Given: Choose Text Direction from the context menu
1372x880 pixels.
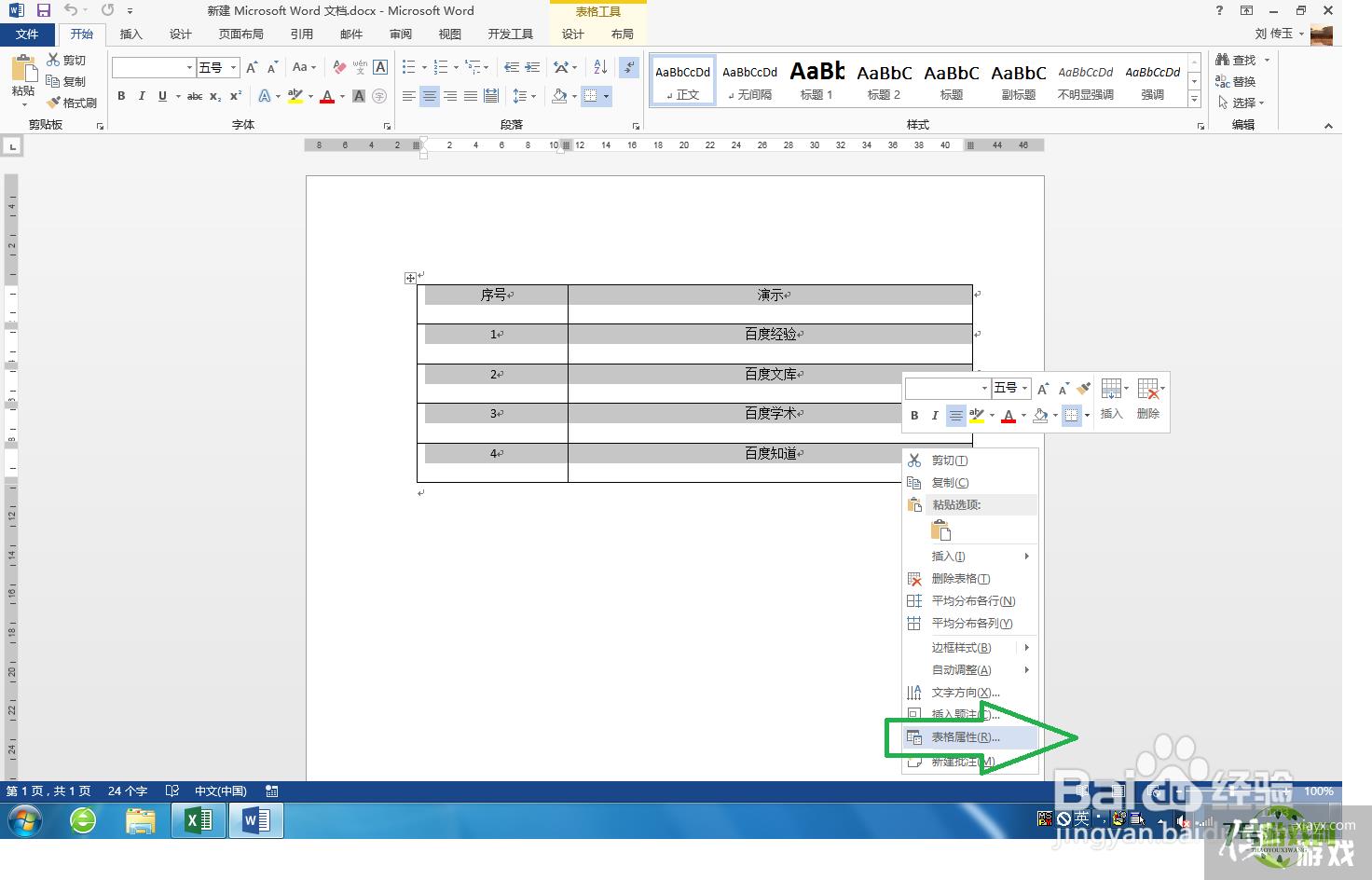Looking at the screenshot, I should click(969, 693).
